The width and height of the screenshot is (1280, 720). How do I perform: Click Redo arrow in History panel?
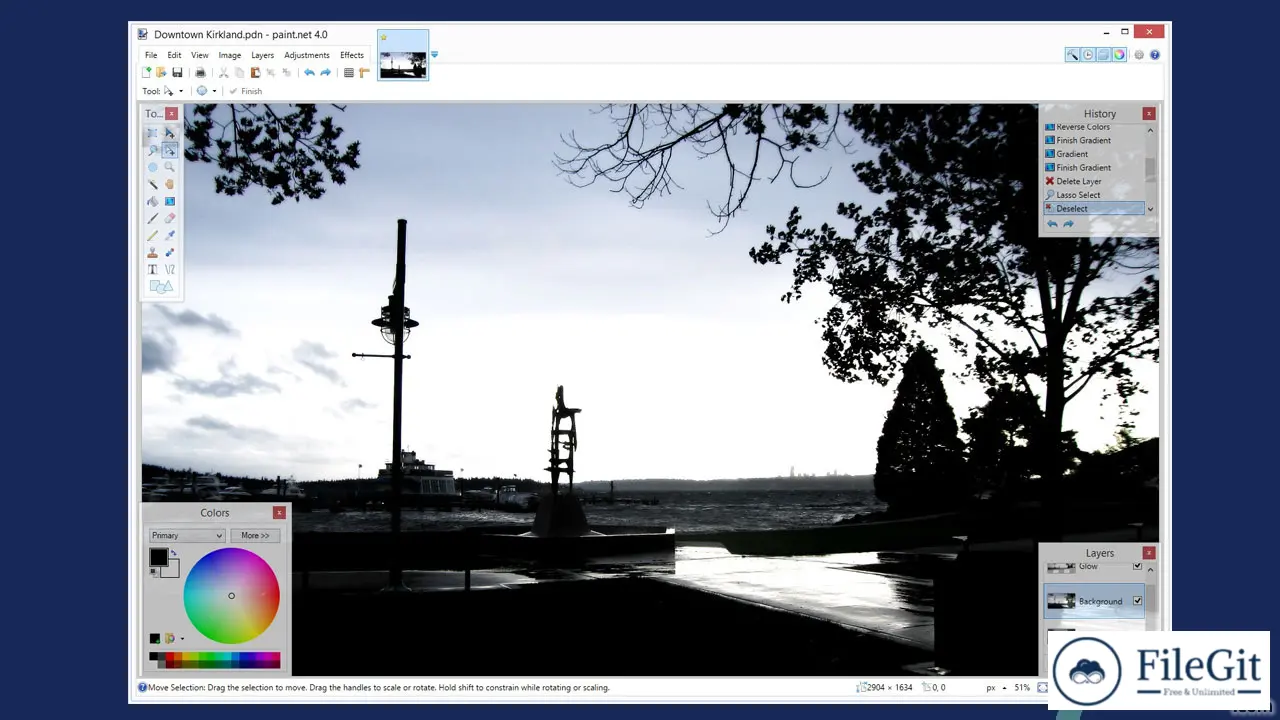pos(1068,224)
